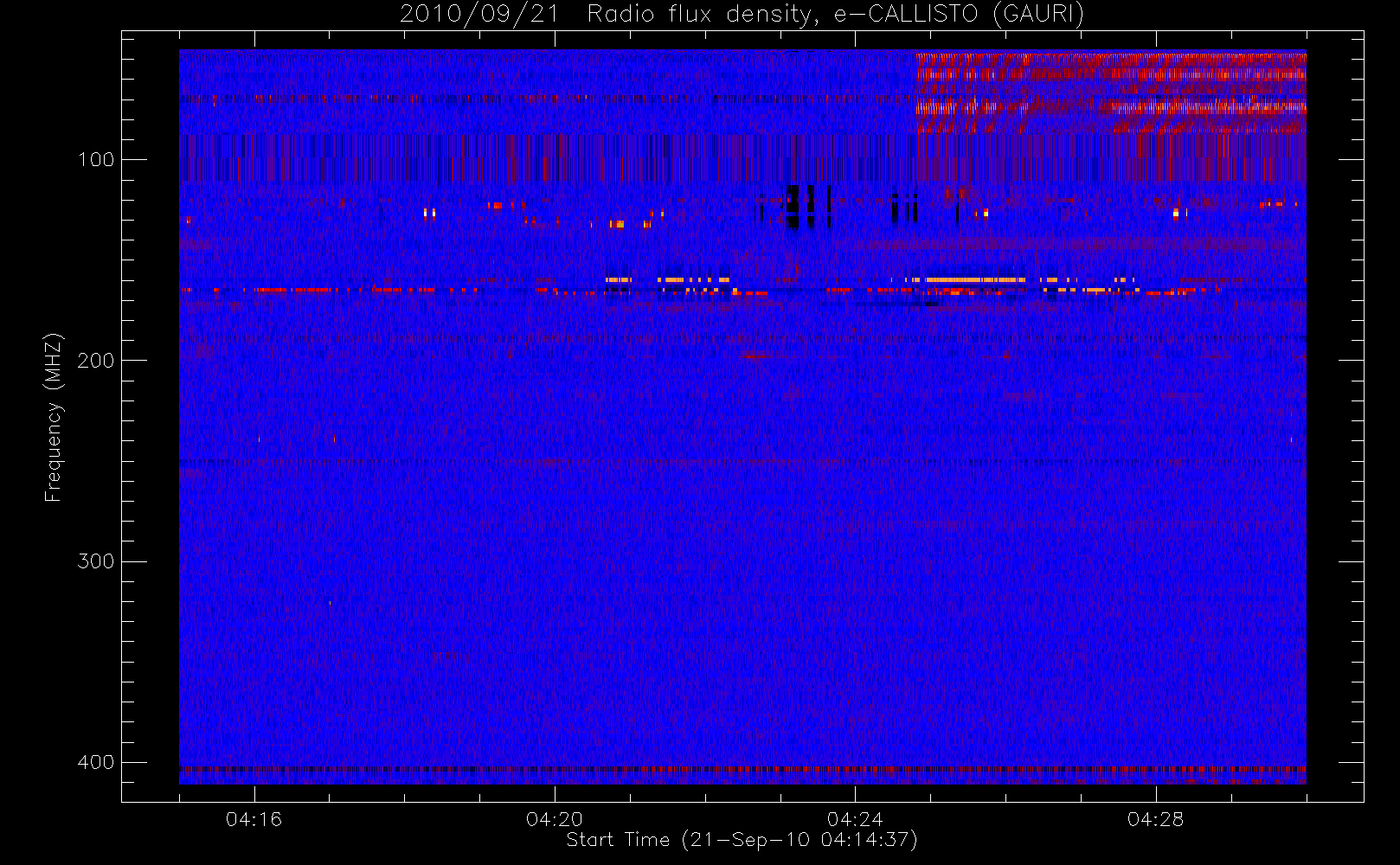The image size is (1400, 865).
Task: Click the 04:24 time tick label
Action: (855, 819)
